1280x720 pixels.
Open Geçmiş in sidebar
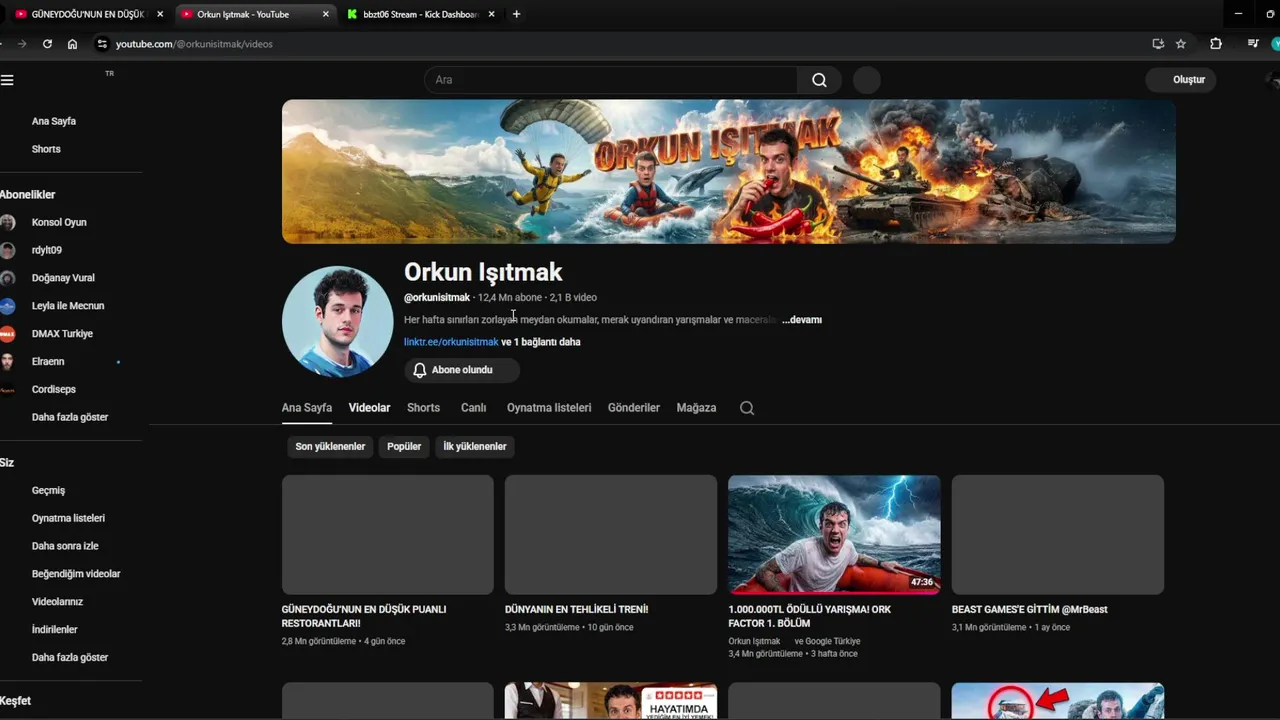tap(48, 490)
